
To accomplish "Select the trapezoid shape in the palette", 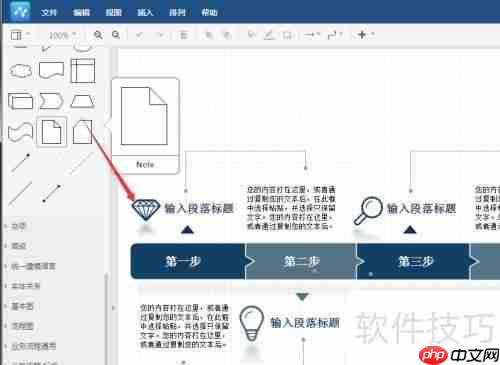I will coord(83,101).
